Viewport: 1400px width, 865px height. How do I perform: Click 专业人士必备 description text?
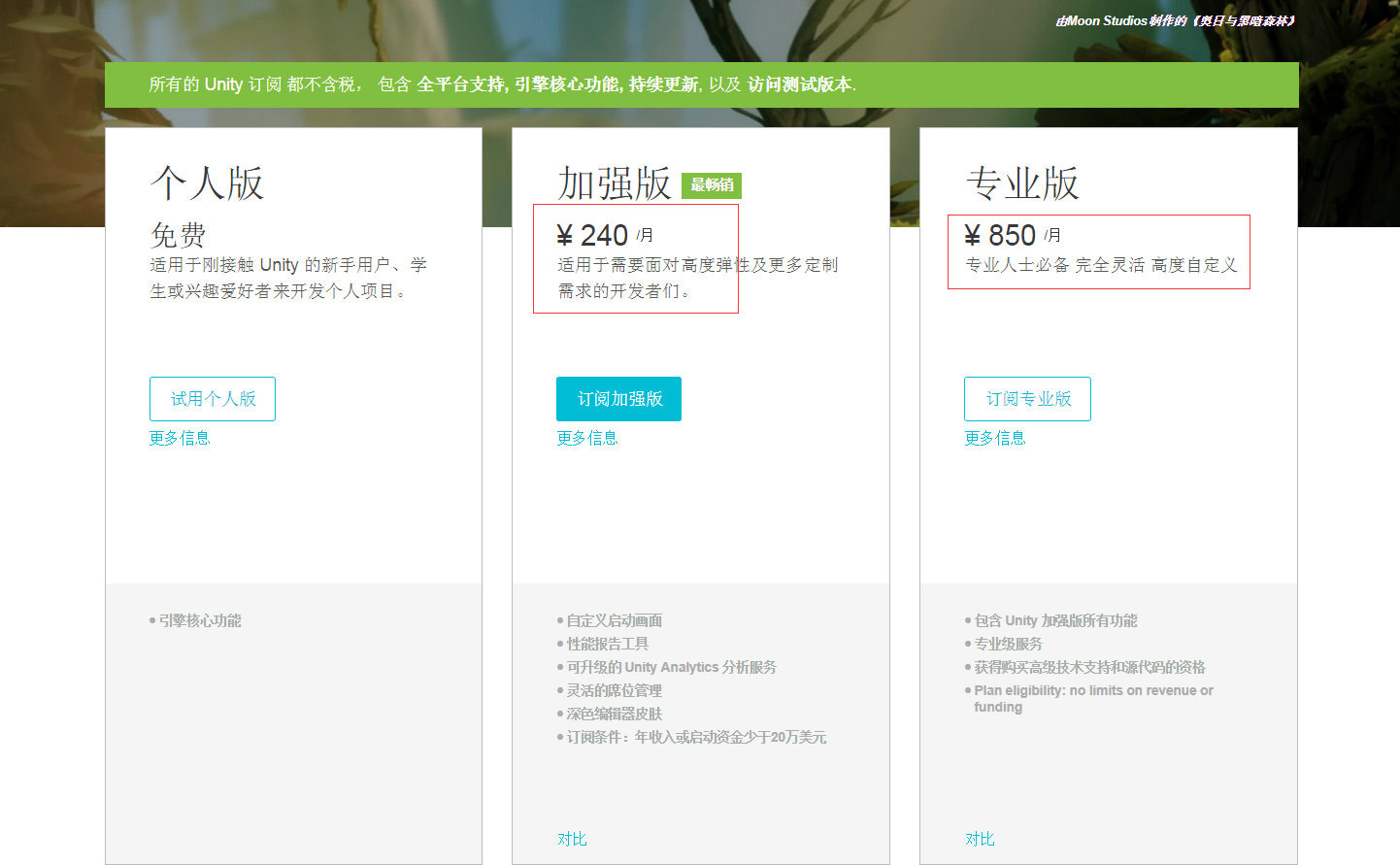(1101, 265)
